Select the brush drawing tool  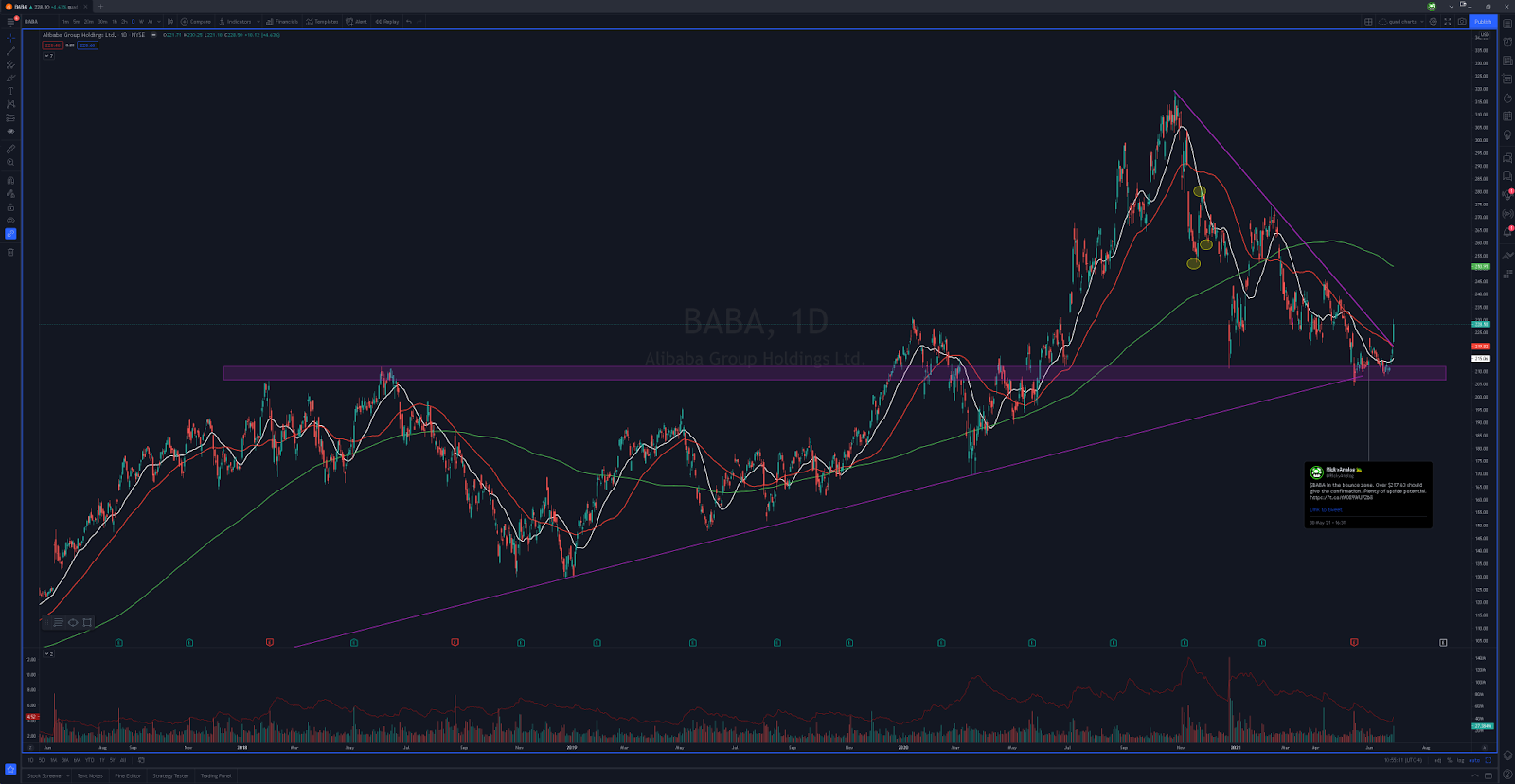10,79
